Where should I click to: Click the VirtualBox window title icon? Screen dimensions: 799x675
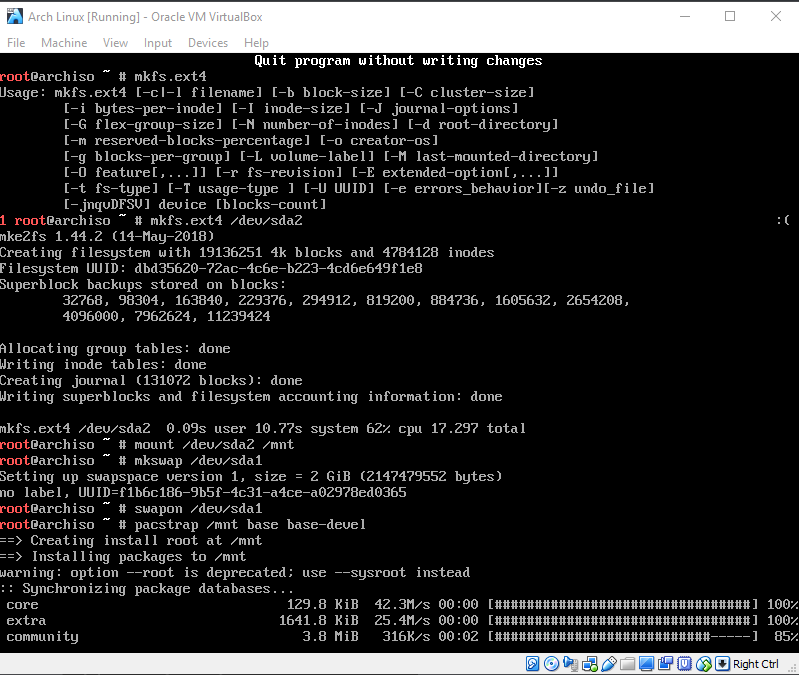pos(15,16)
